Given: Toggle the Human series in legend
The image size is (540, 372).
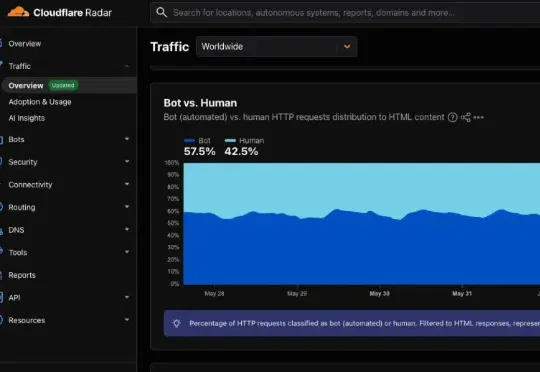Looking at the screenshot, I should click(x=244, y=141).
